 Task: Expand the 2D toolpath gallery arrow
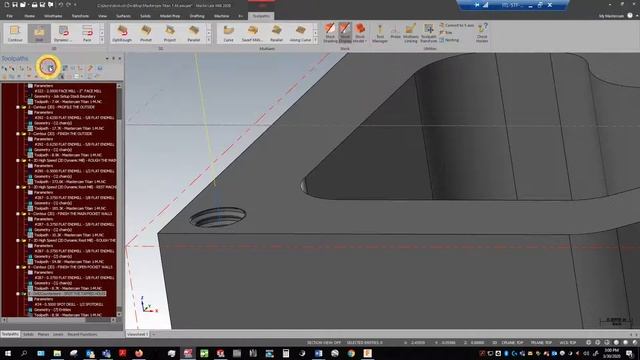click(102, 40)
